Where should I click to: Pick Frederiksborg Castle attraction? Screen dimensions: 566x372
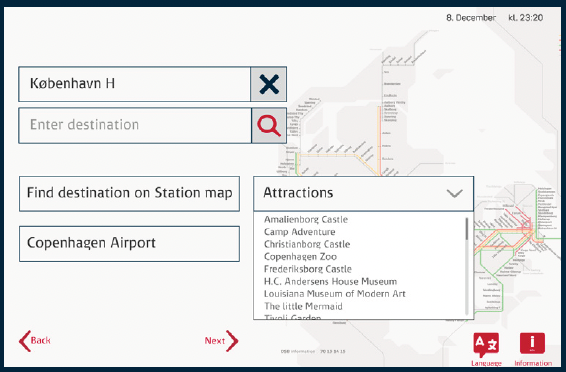coord(308,269)
